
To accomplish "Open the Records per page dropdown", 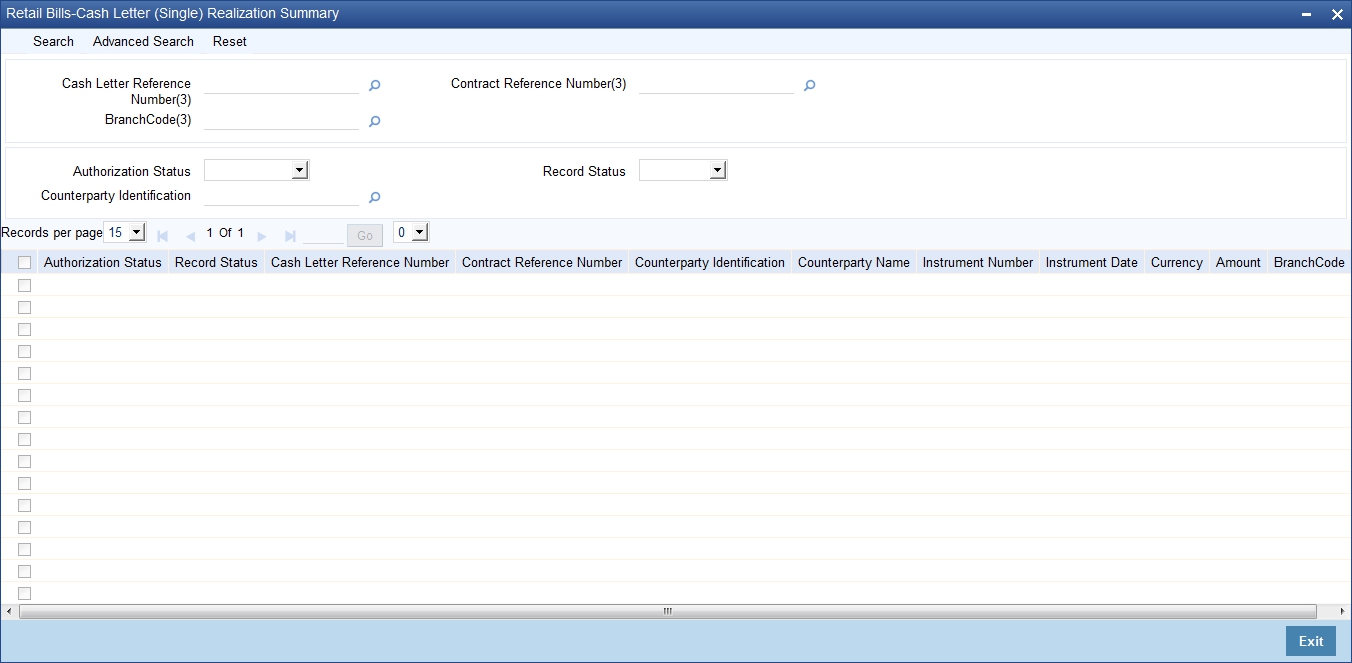I will pyautogui.click(x=125, y=233).
